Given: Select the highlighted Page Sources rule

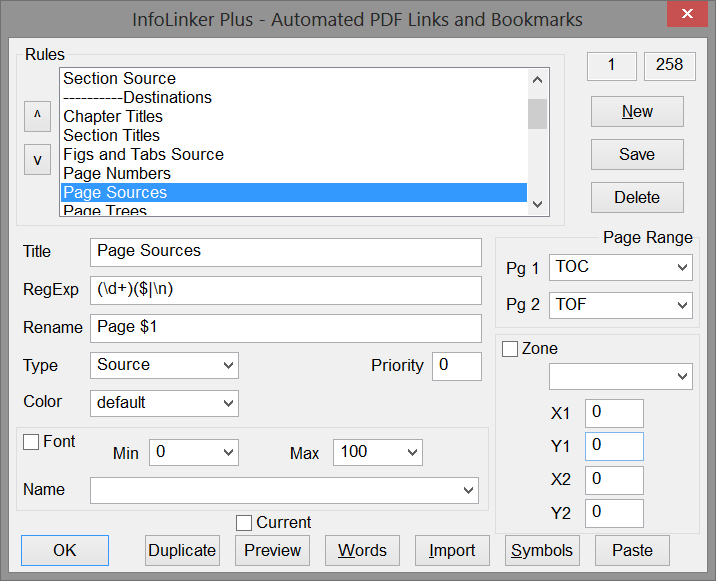Looking at the screenshot, I should point(294,192).
